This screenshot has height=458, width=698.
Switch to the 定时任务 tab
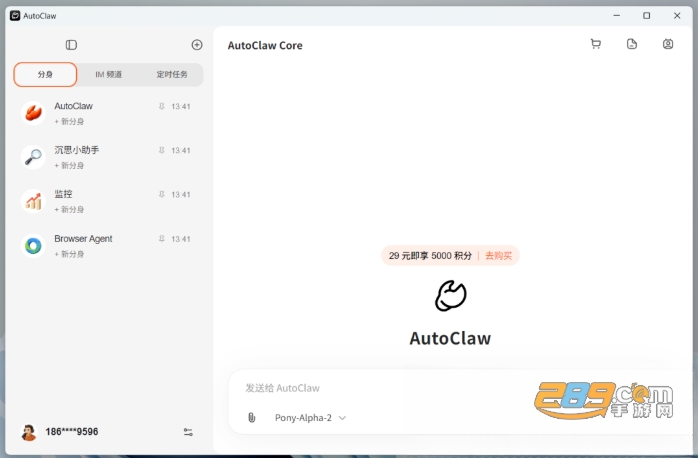tap(172, 74)
